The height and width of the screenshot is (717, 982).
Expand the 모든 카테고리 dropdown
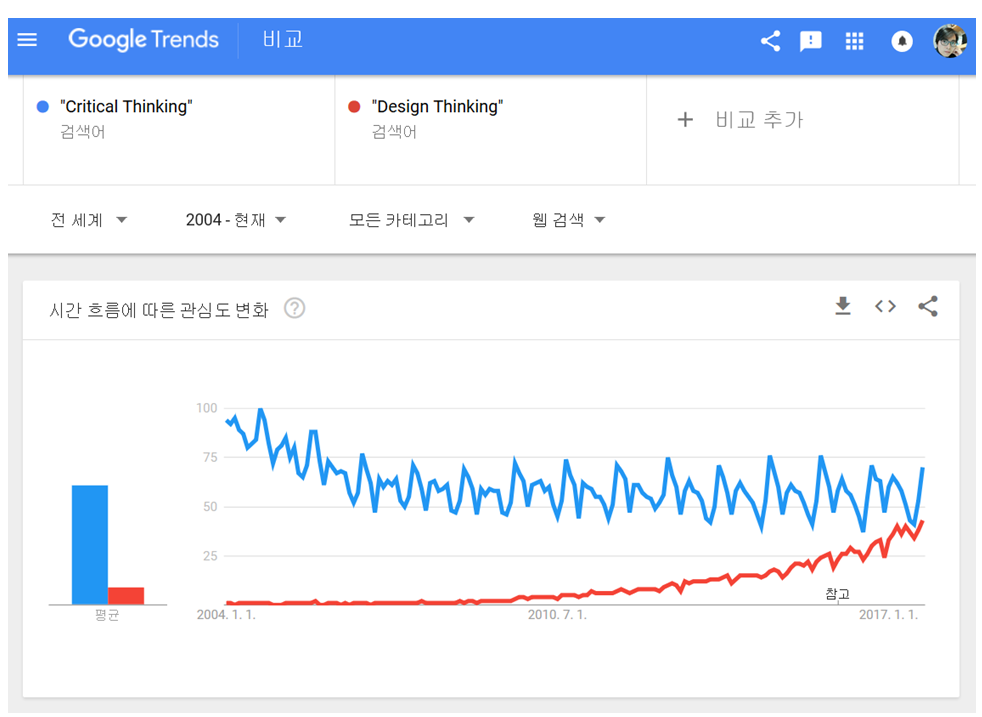[411, 220]
